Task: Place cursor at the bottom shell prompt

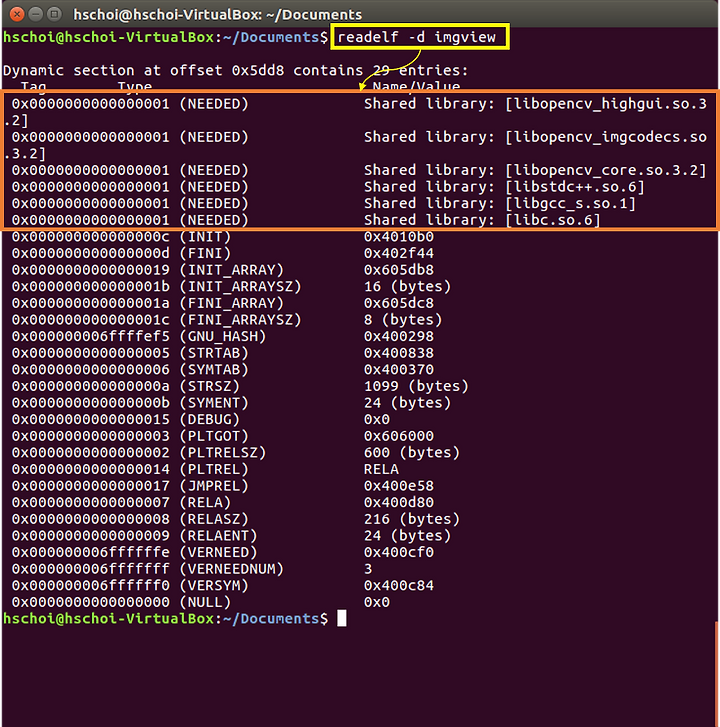Action: click(342, 619)
